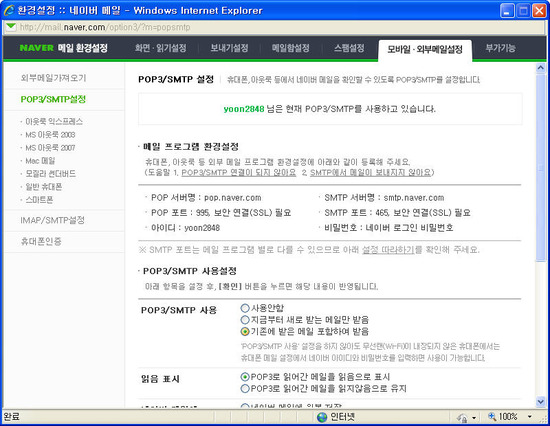The height and width of the screenshot is (426, 550).
Task: Open IMAP/SMTP설정 in sidebar
Action: point(52,220)
